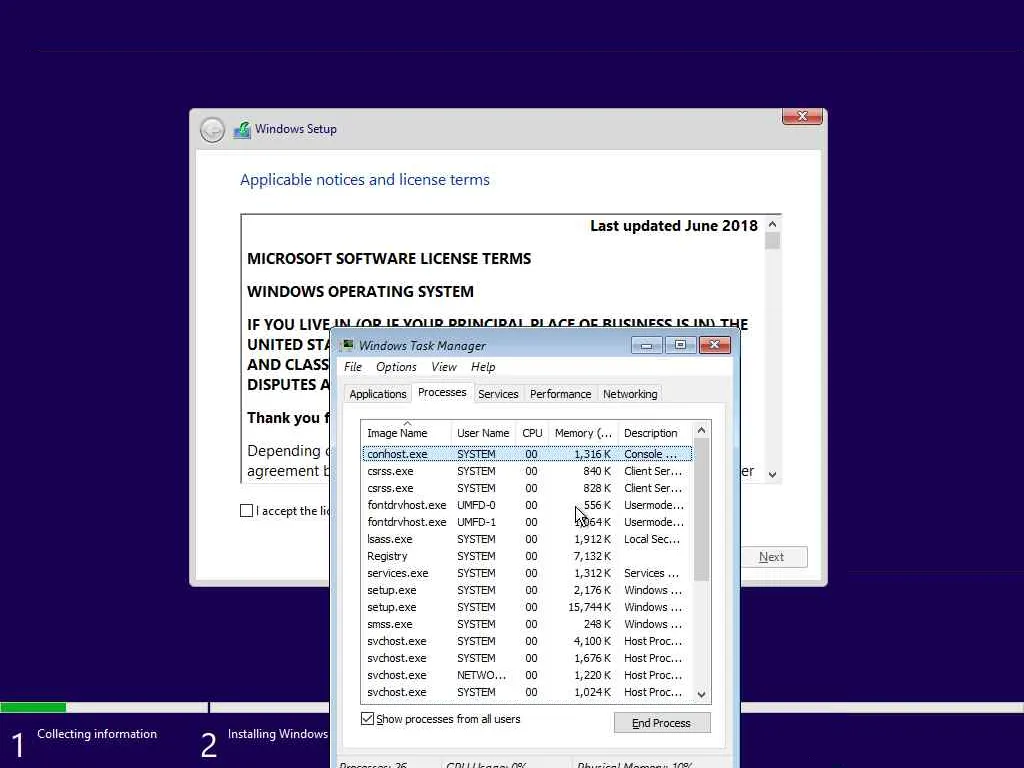Select the conhost.exe process row
This screenshot has width=1024, height=768.
(x=527, y=454)
